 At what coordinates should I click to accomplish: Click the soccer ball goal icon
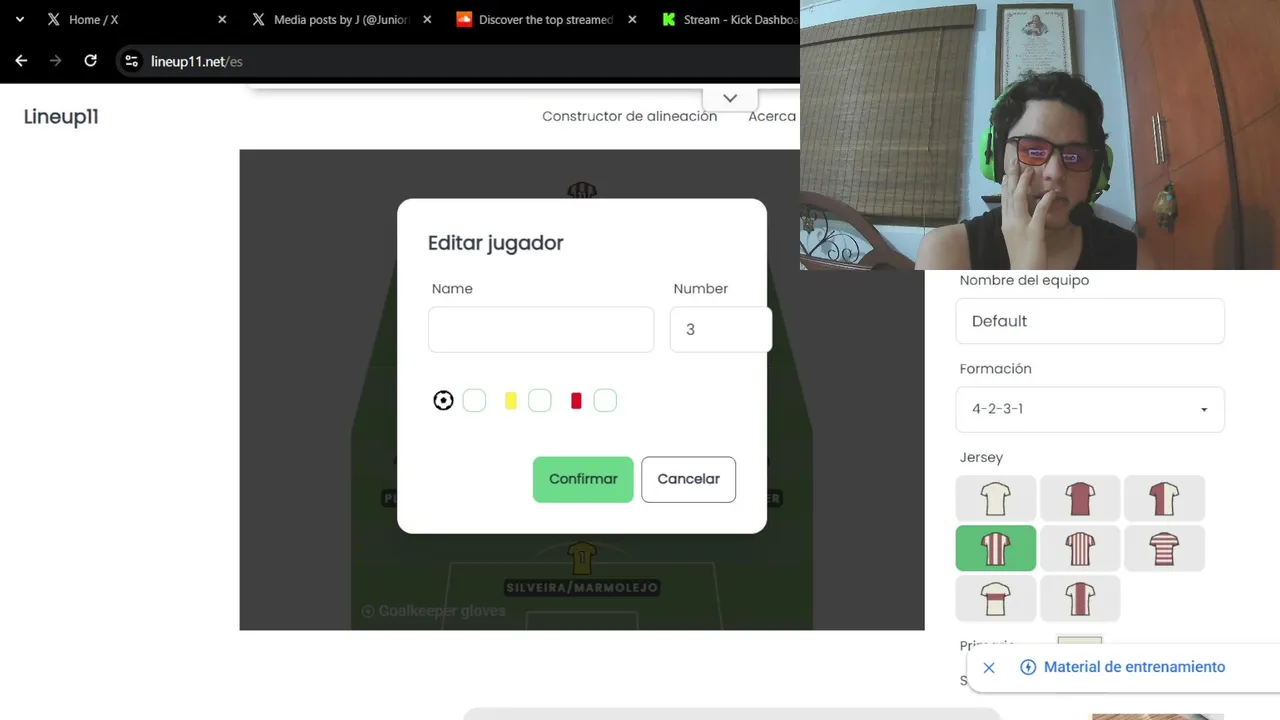tap(443, 401)
